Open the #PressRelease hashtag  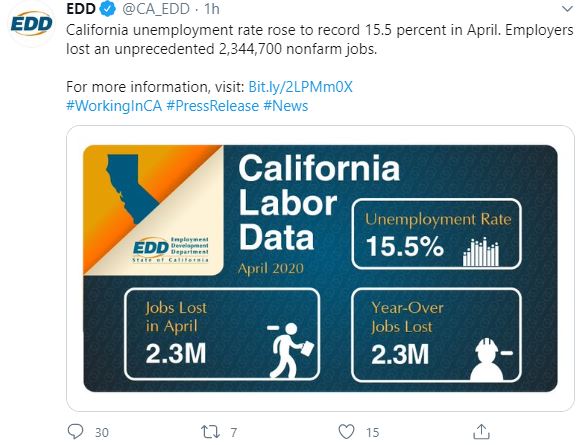pyautogui.click(x=212, y=106)
